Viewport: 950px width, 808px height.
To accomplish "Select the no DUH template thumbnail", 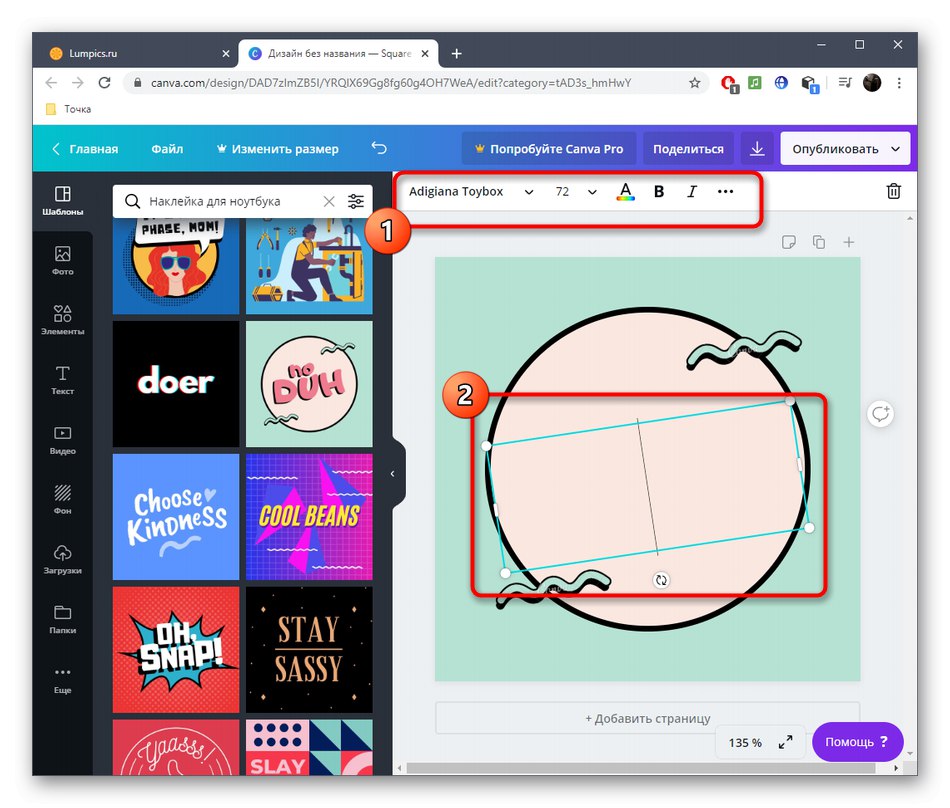I will tap(309, 384).
